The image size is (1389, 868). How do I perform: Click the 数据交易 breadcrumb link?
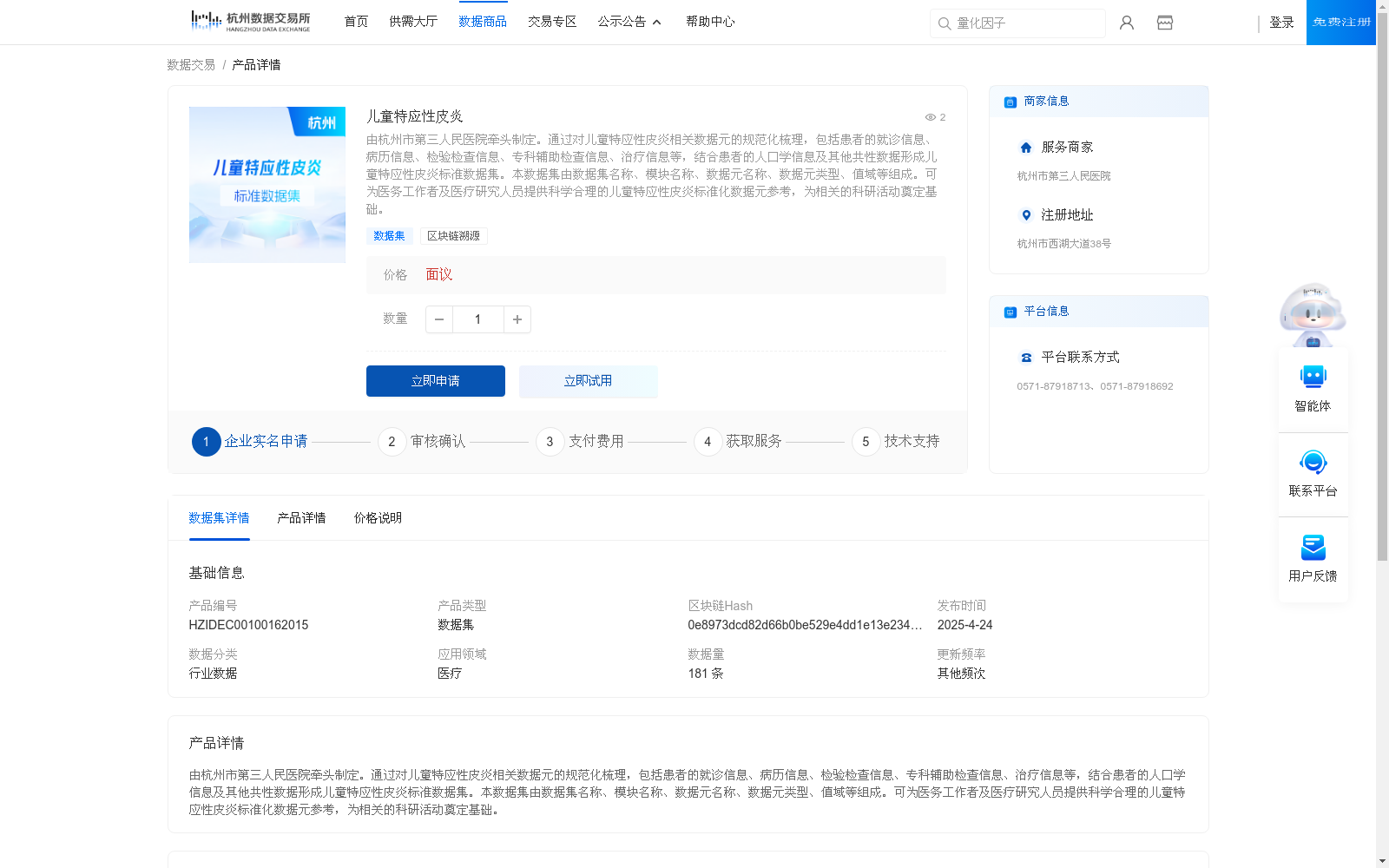(x=191, y=65)
